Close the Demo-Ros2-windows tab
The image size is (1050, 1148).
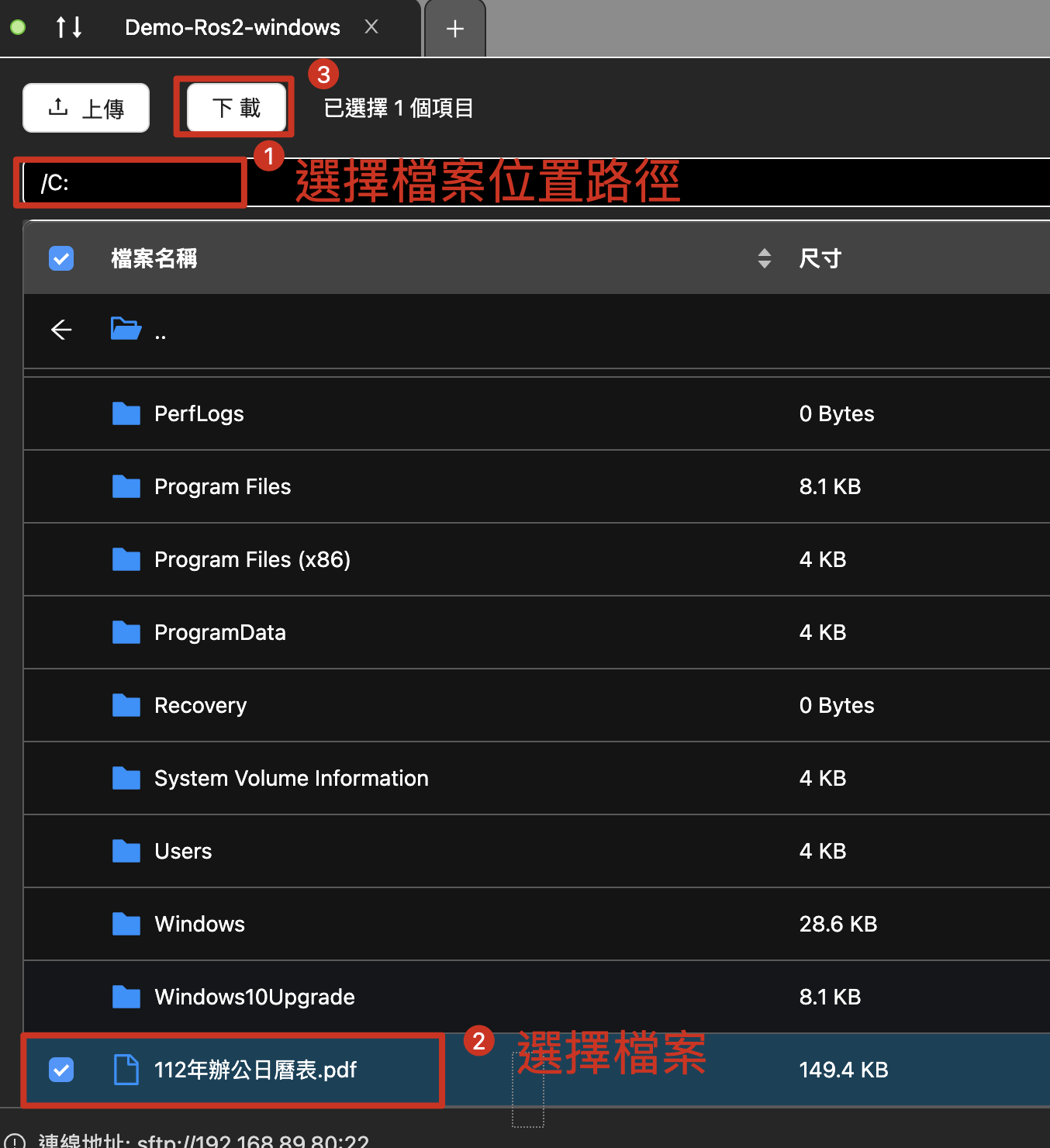[371, 27]
